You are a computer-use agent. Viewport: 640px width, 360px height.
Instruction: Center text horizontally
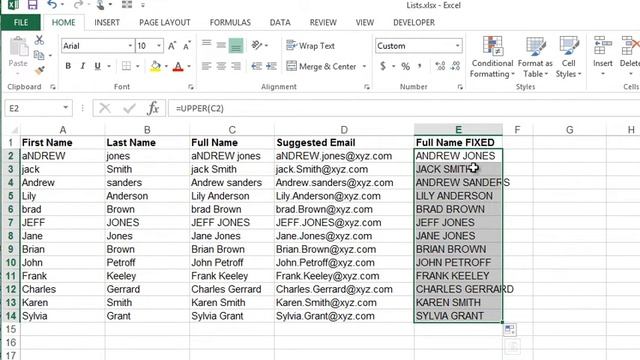click(221, 66)
